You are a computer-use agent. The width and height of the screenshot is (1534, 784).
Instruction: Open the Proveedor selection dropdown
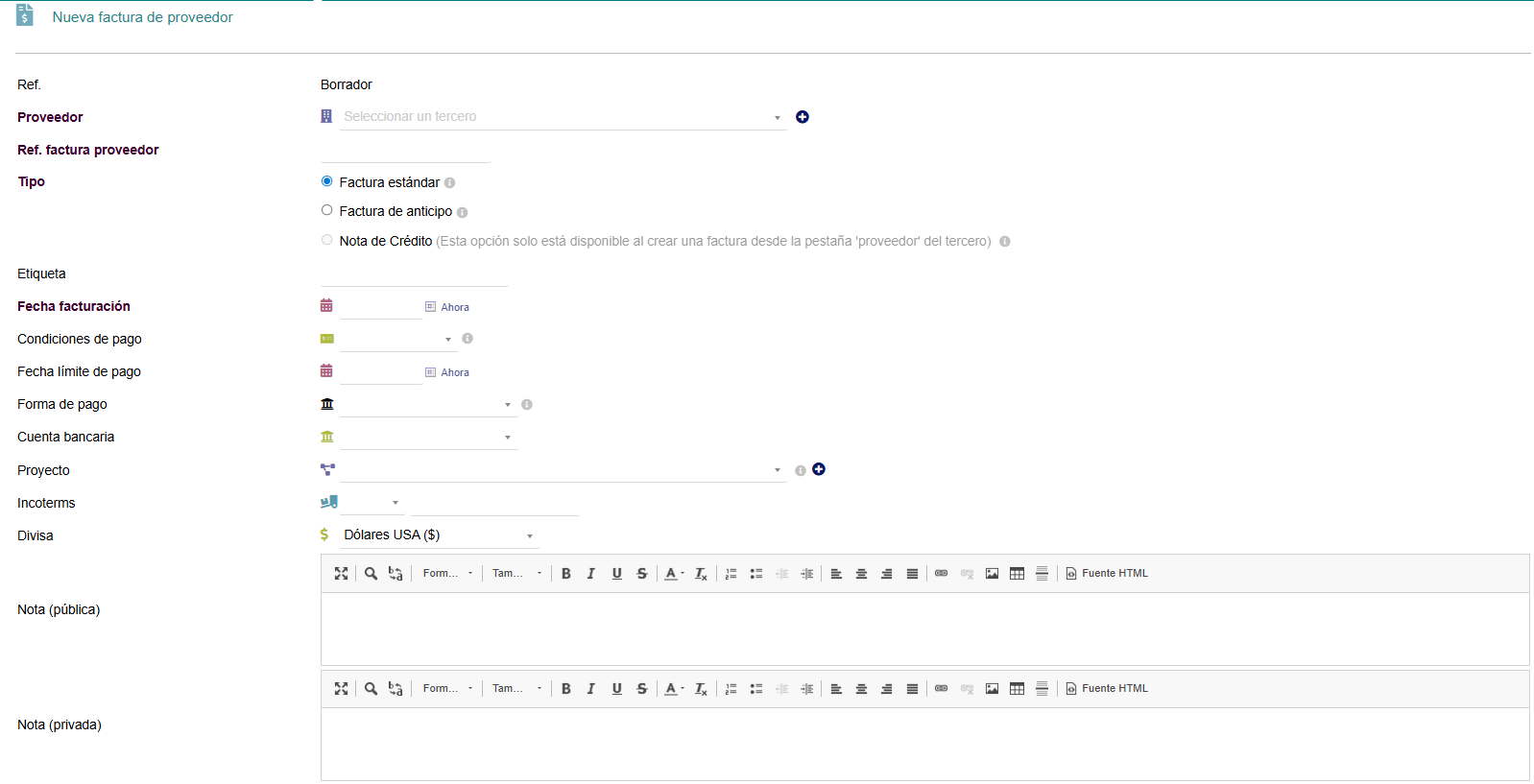pyautogui.click(x=562, y=117)
